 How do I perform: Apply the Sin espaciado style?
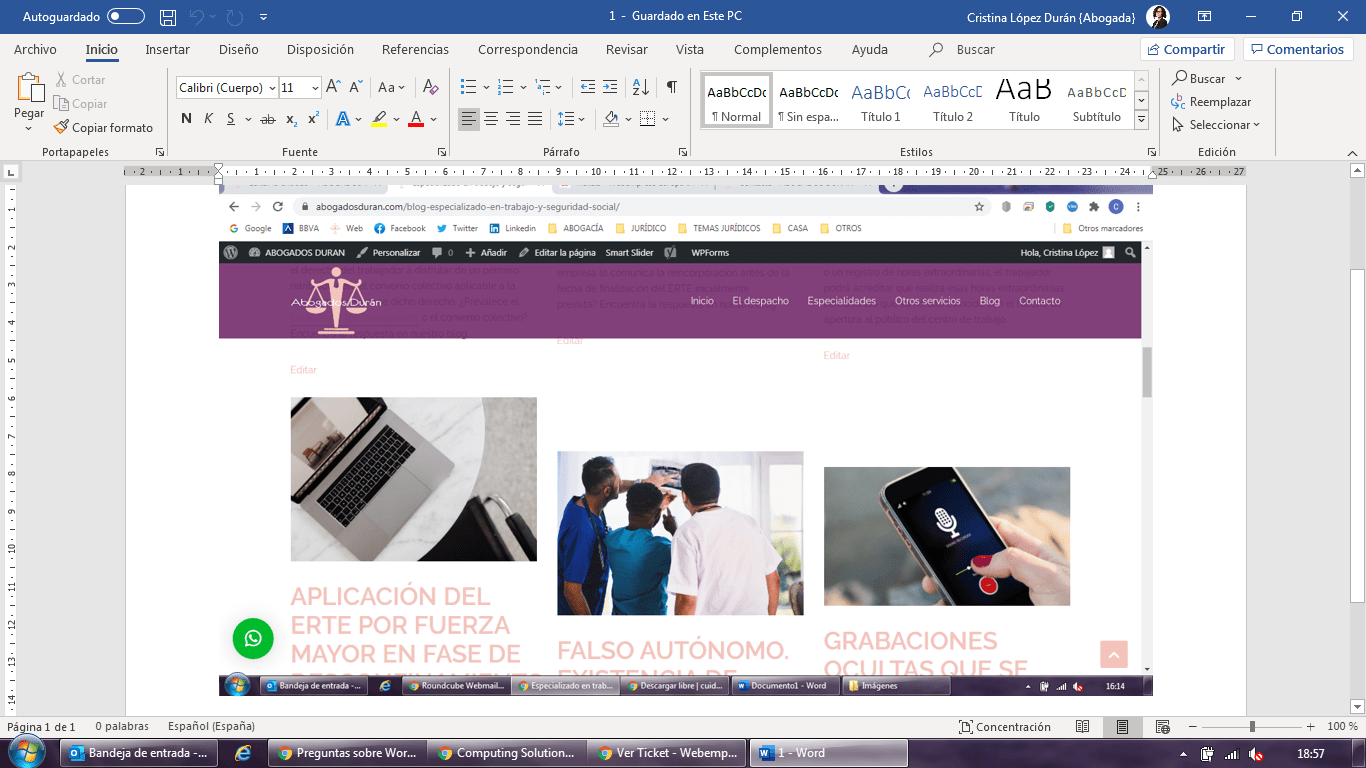[x=808, y=101]
